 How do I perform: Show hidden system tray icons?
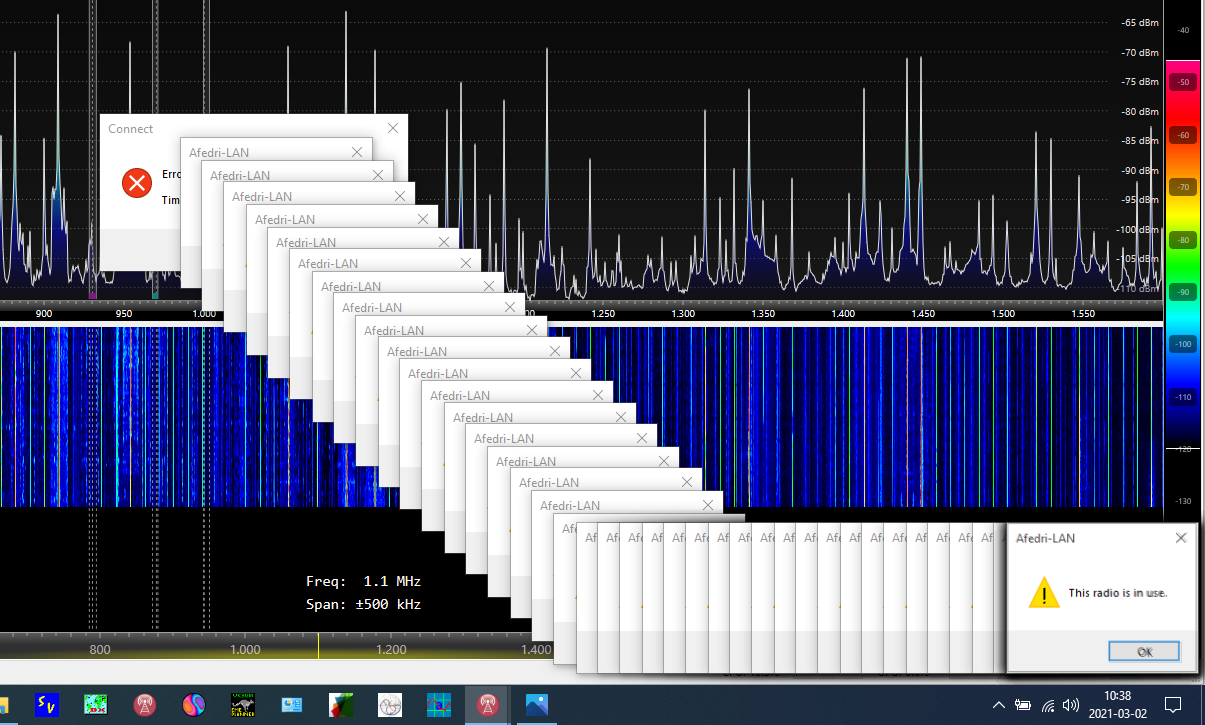(x=998, y=705)
